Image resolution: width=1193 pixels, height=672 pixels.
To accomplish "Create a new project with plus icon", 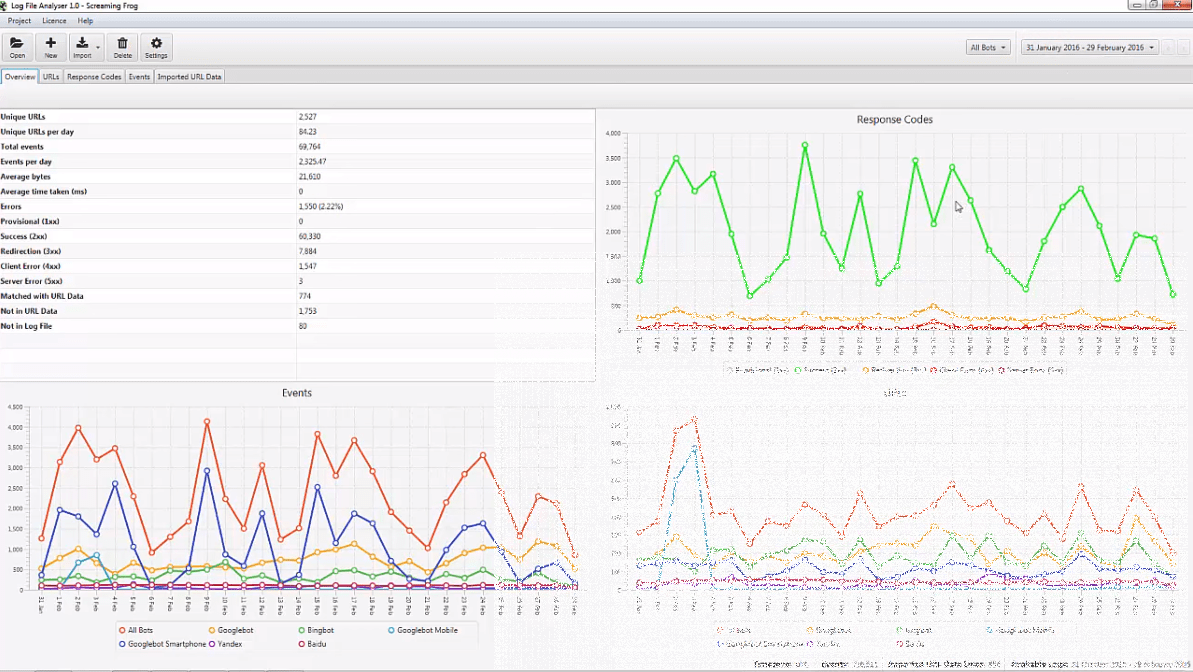I will coord(51,46).
